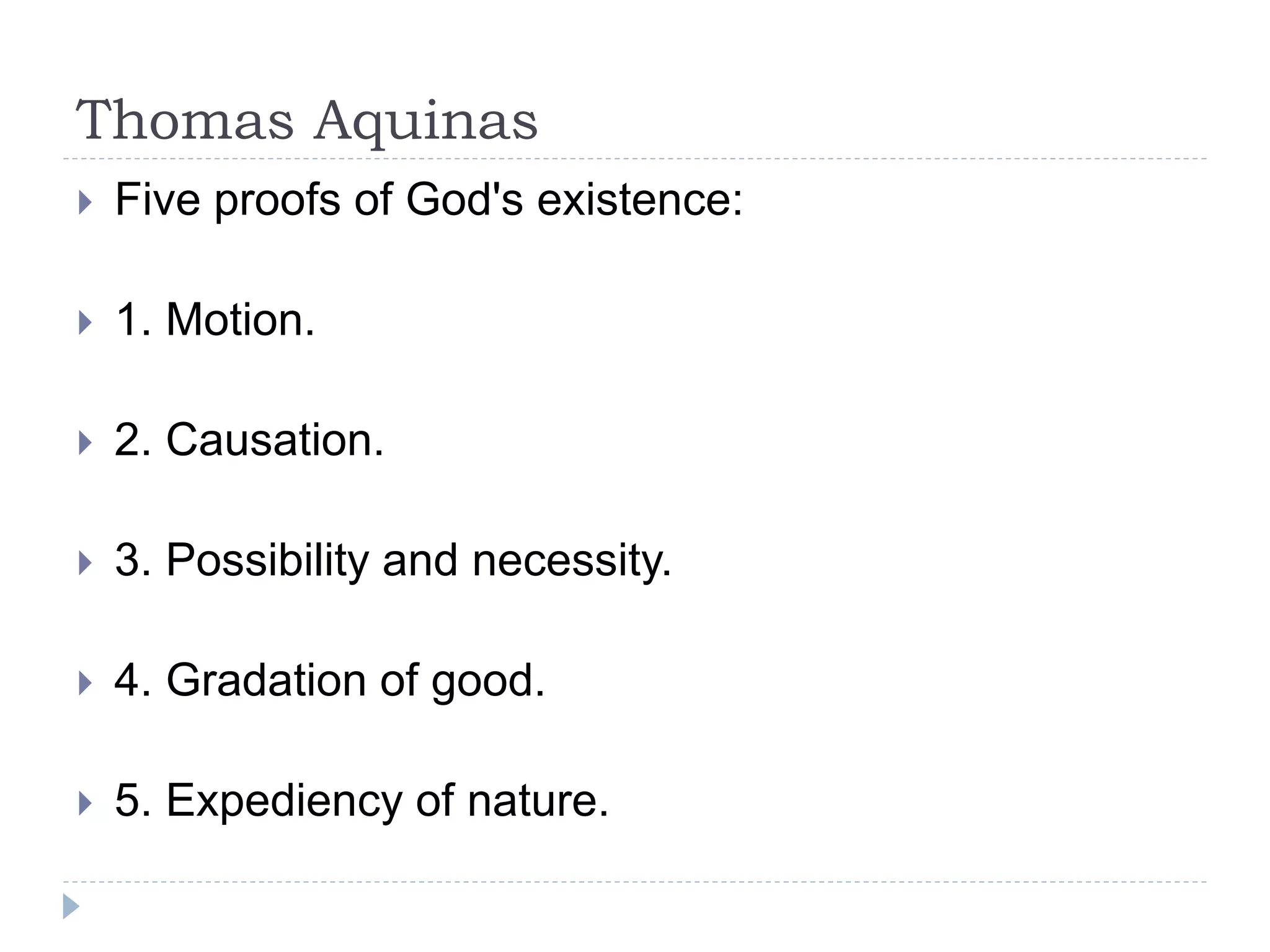Click the dashed line above the footer
The height and width of the screenshot is (952, 1270).
coord(635,881)
